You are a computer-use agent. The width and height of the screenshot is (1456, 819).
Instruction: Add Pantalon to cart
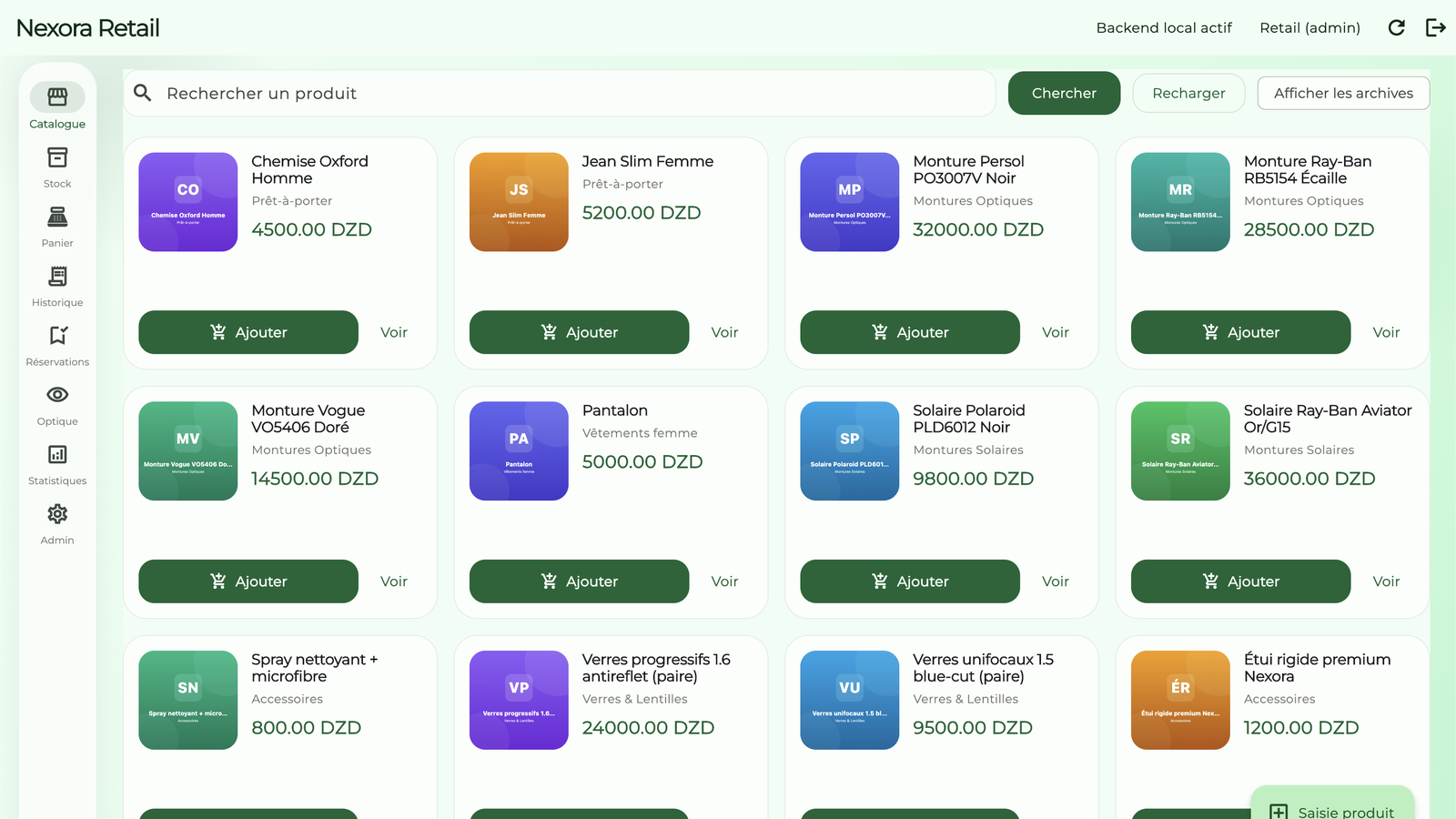pos(579,581)
